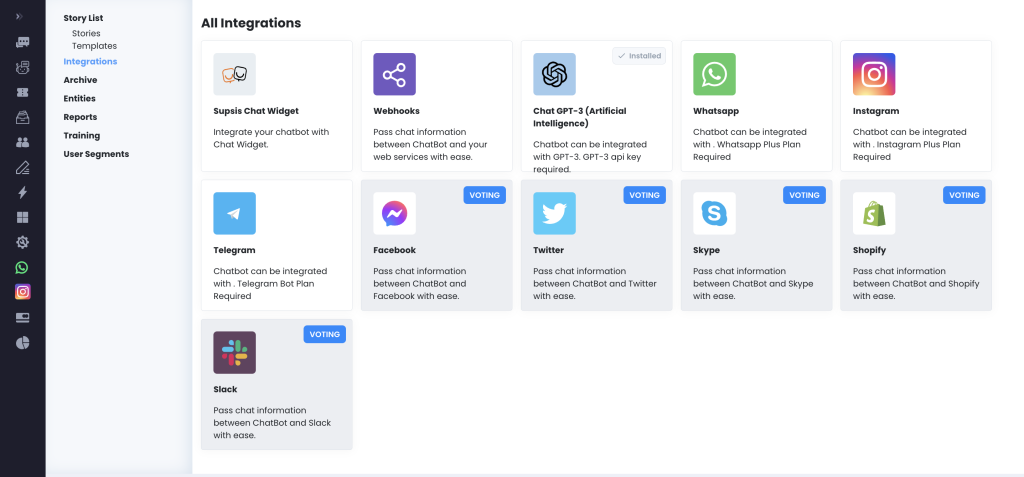This screenshot has width=1024, height=477.
Task: Open the pencil edit sidebar icon
Action: coord(23,167)
